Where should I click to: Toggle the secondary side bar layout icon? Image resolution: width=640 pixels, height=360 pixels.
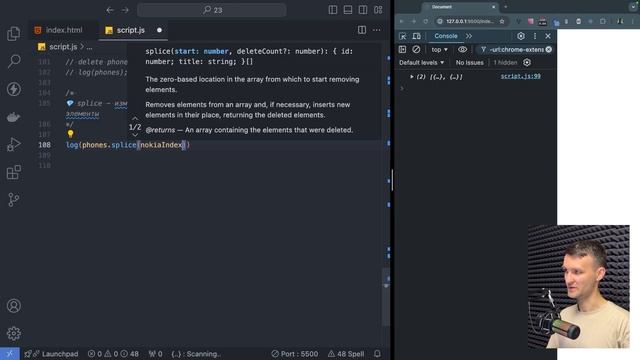coord(363,10)
